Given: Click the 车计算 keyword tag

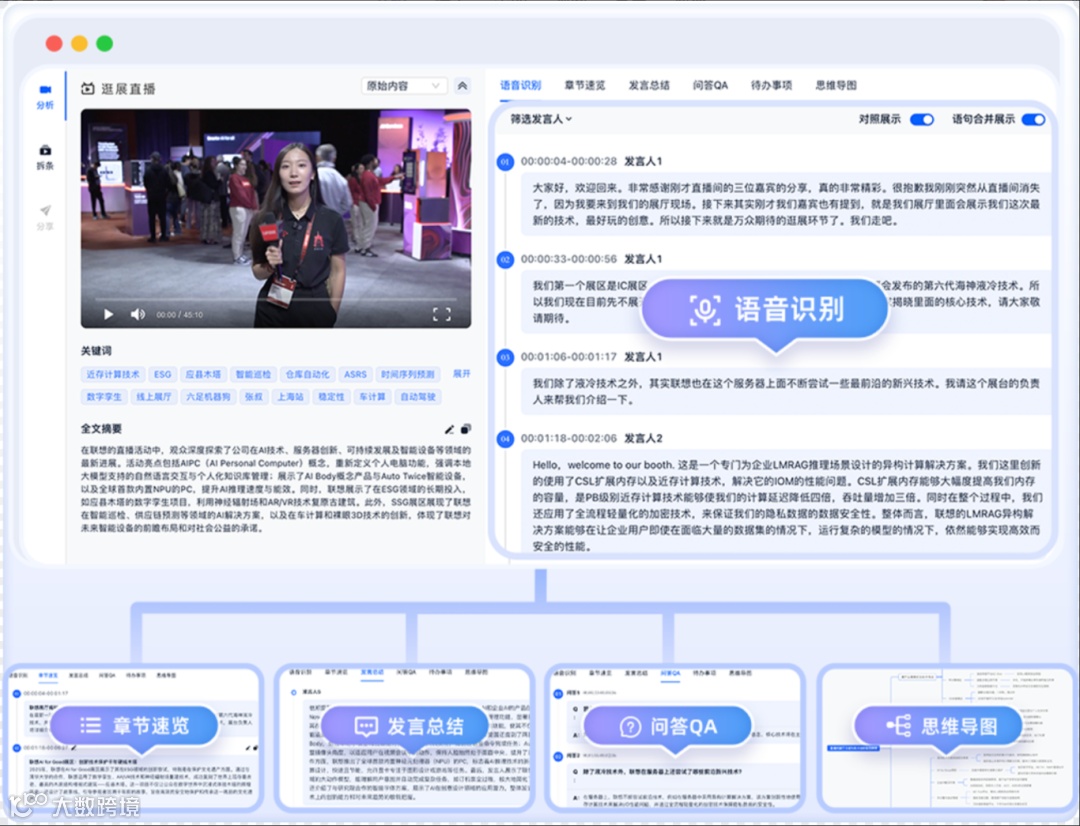Looking at the screenshot, I should [372, 397].
